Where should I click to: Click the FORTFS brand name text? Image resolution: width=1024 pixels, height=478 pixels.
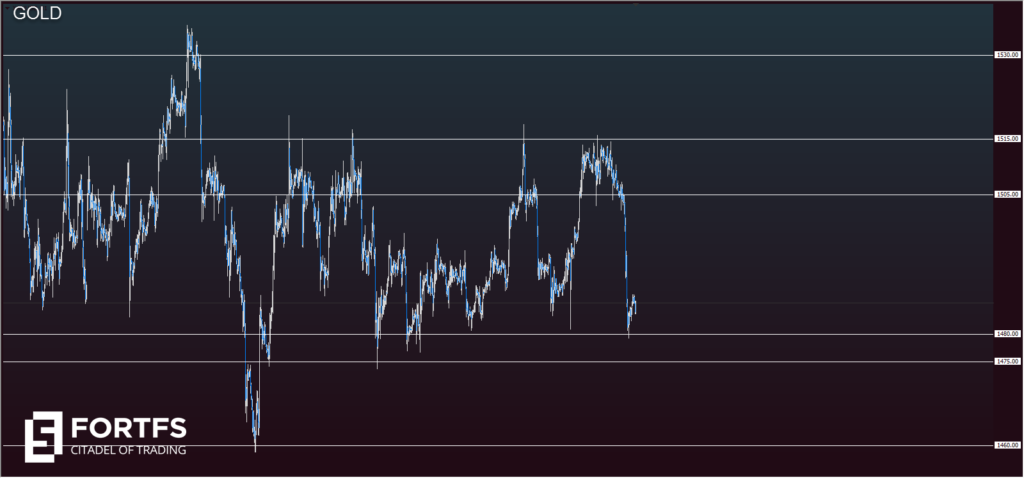[x=128, y=429]
